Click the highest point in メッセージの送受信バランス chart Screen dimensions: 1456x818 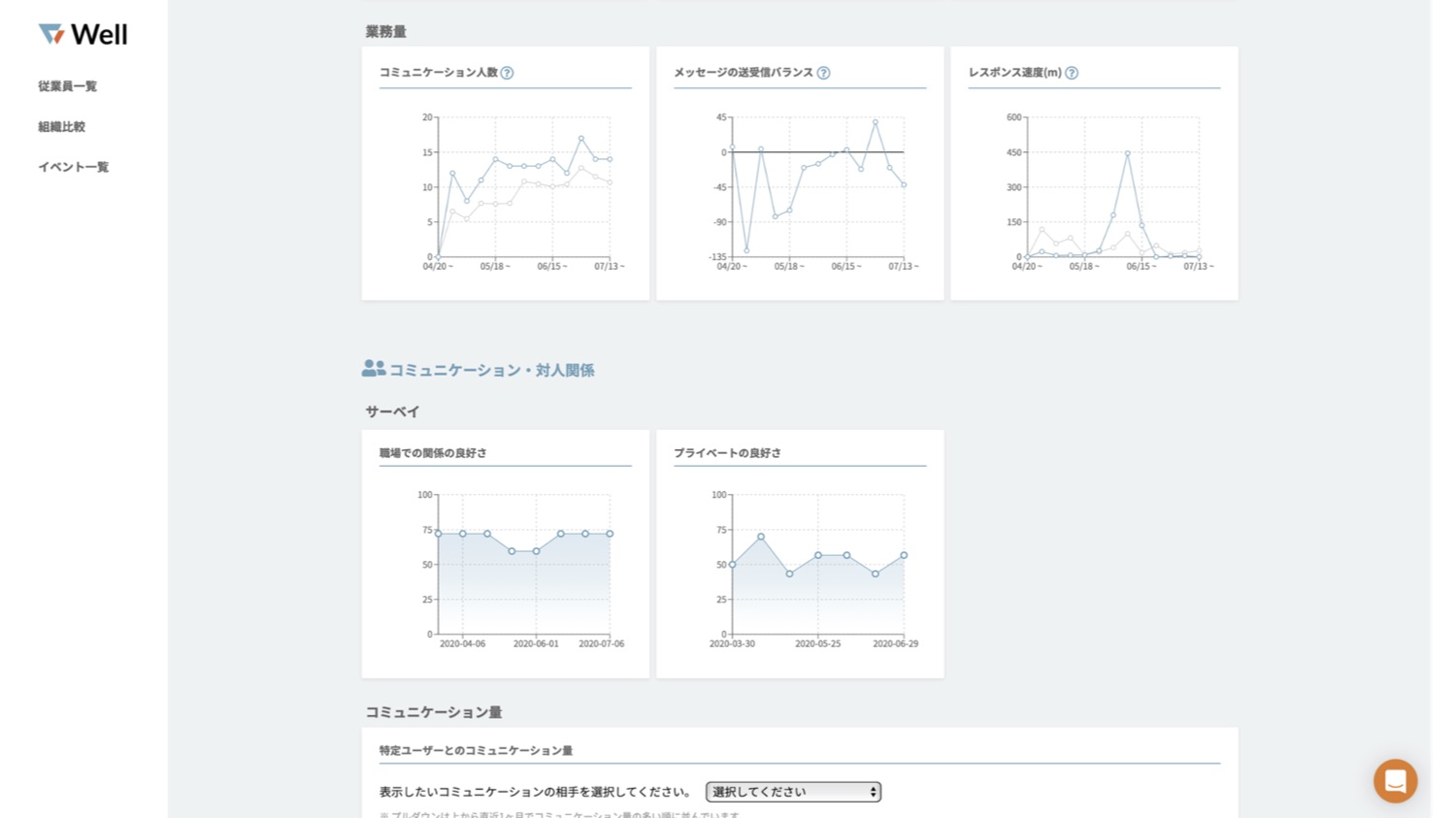click(x=875, y=122)
